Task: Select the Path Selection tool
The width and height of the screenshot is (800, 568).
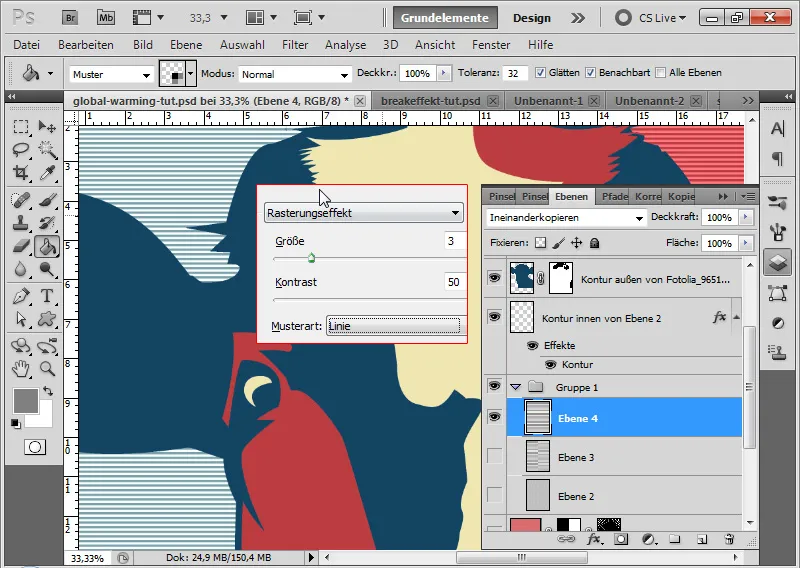Action: [x=20, y=319]
